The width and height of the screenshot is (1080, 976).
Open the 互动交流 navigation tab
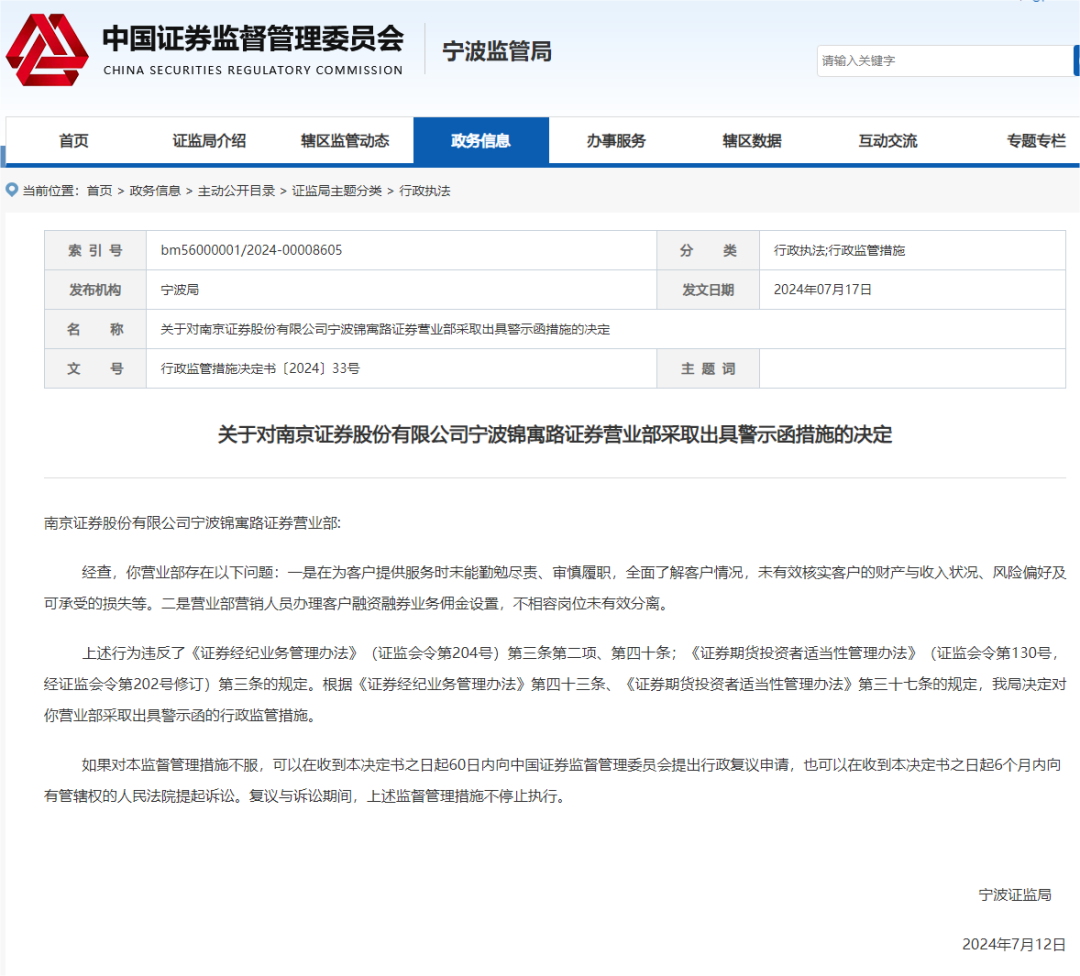(888, 141)
